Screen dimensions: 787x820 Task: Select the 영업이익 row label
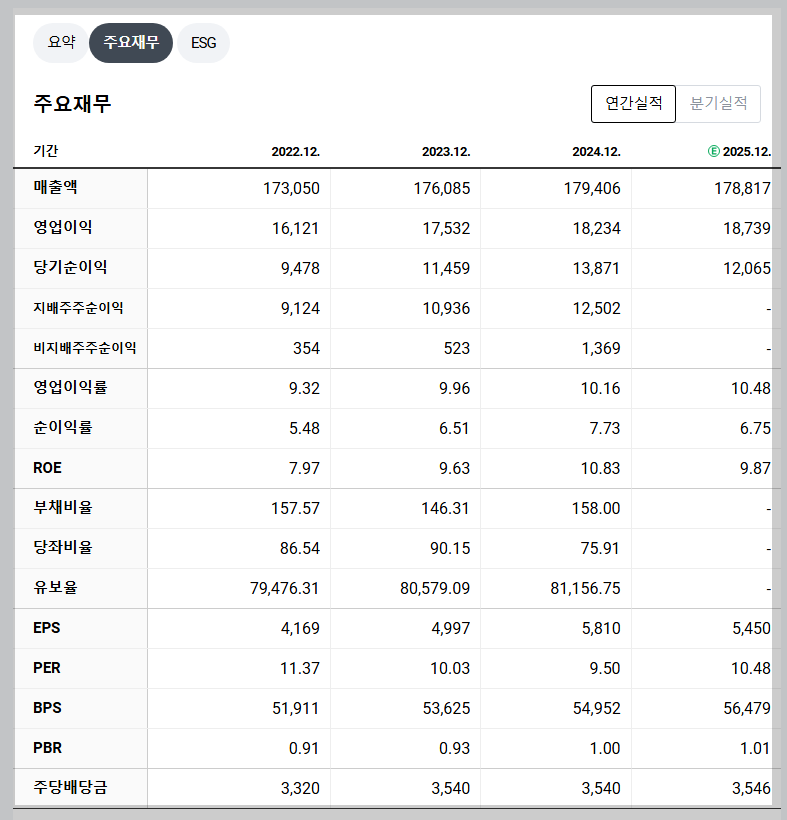pyautogui.click(x=60, y=228)
